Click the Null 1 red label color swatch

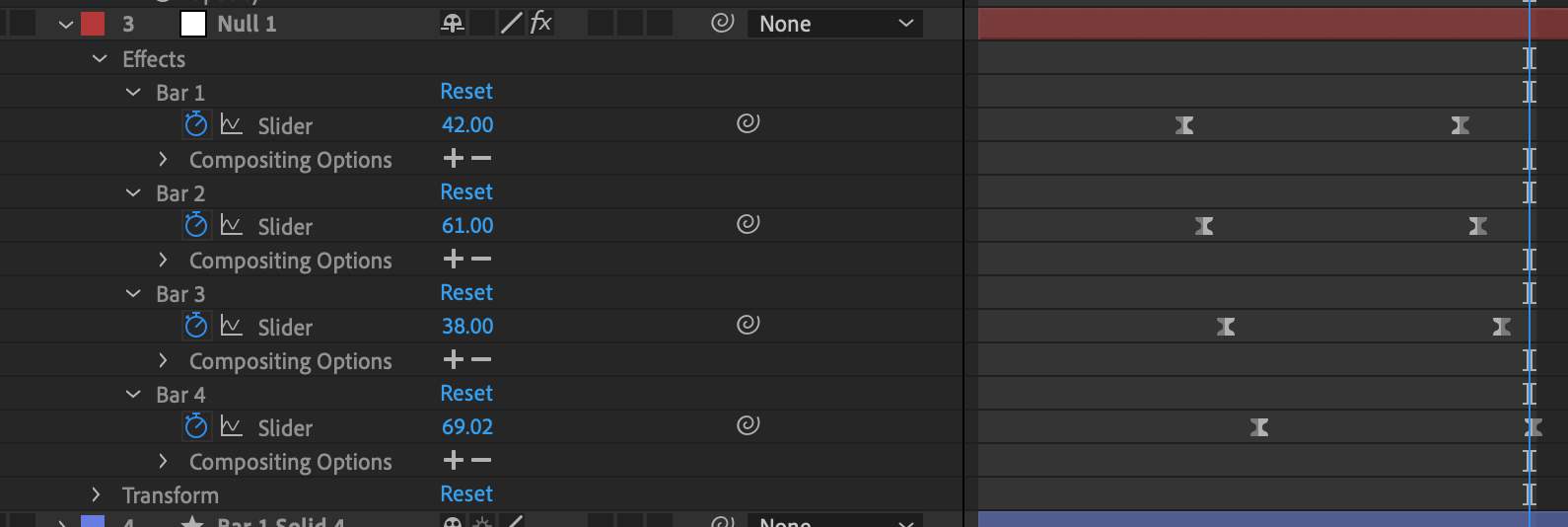click(x=93, y=24)
